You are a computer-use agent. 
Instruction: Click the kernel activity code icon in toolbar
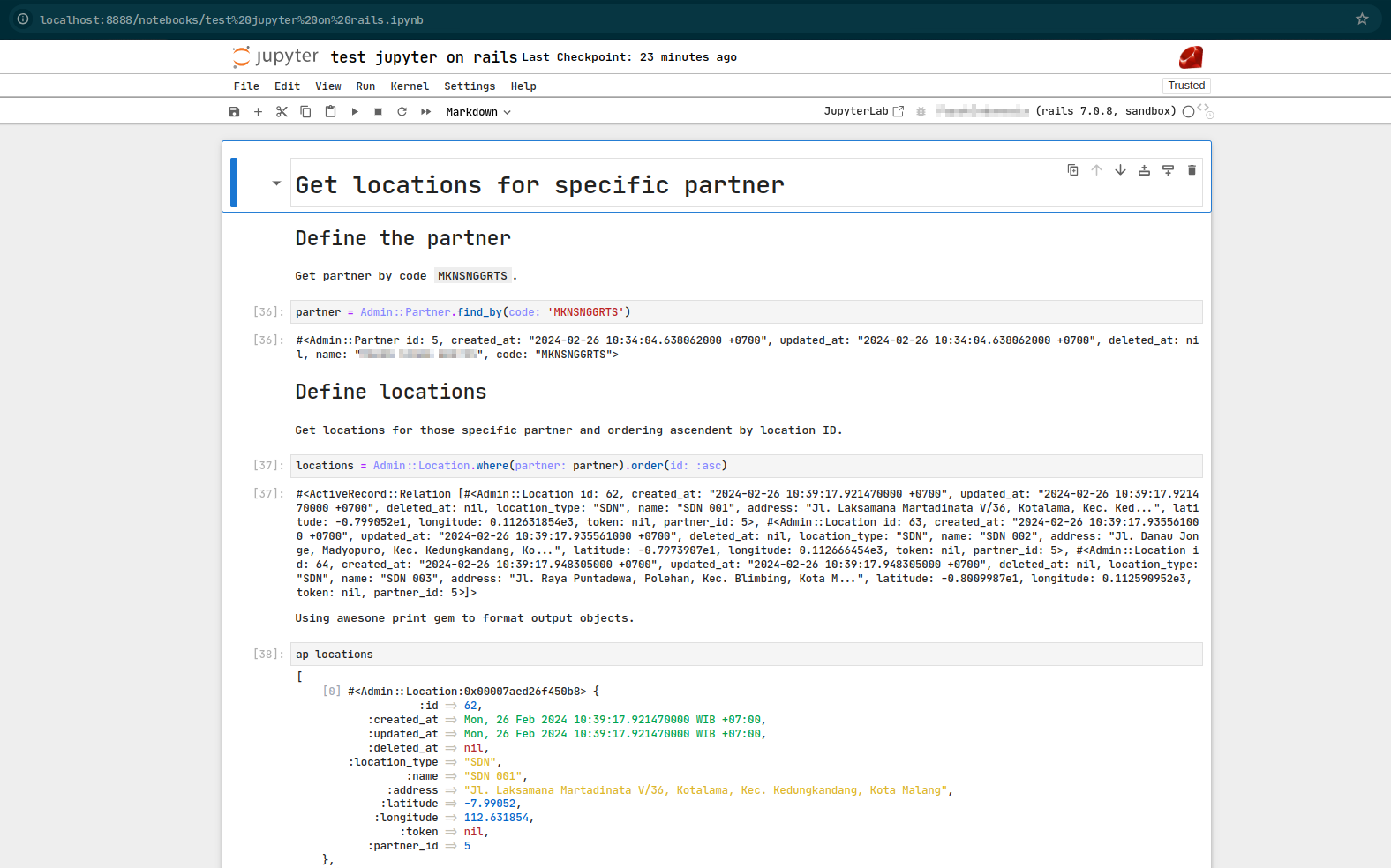(1205, 110)
